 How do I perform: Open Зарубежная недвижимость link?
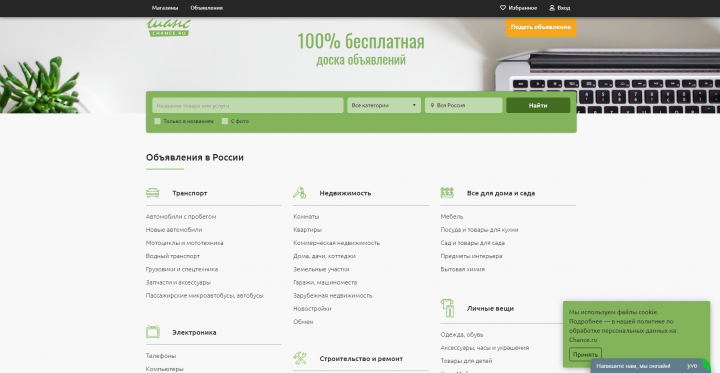coord(333,296)
